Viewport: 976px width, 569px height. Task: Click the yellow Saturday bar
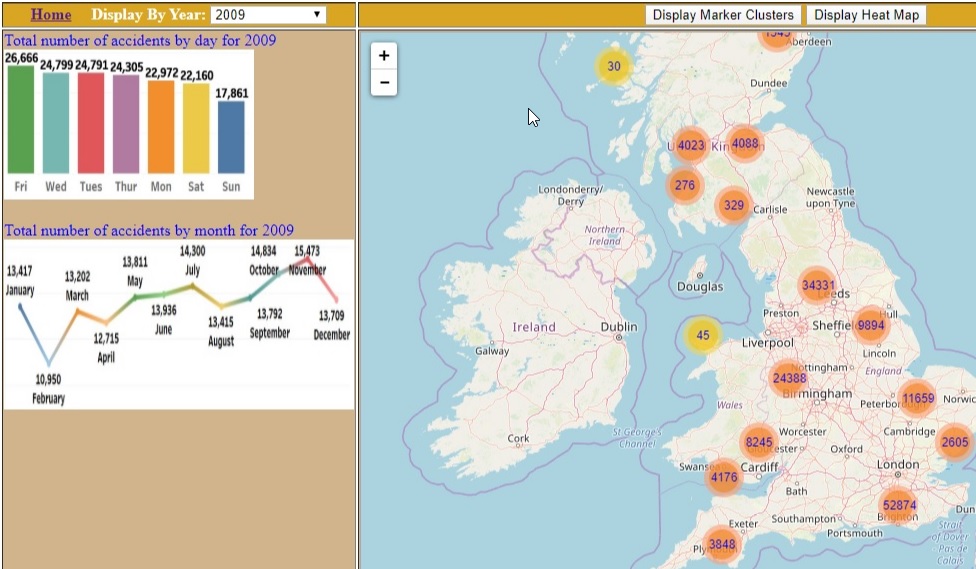196,128
